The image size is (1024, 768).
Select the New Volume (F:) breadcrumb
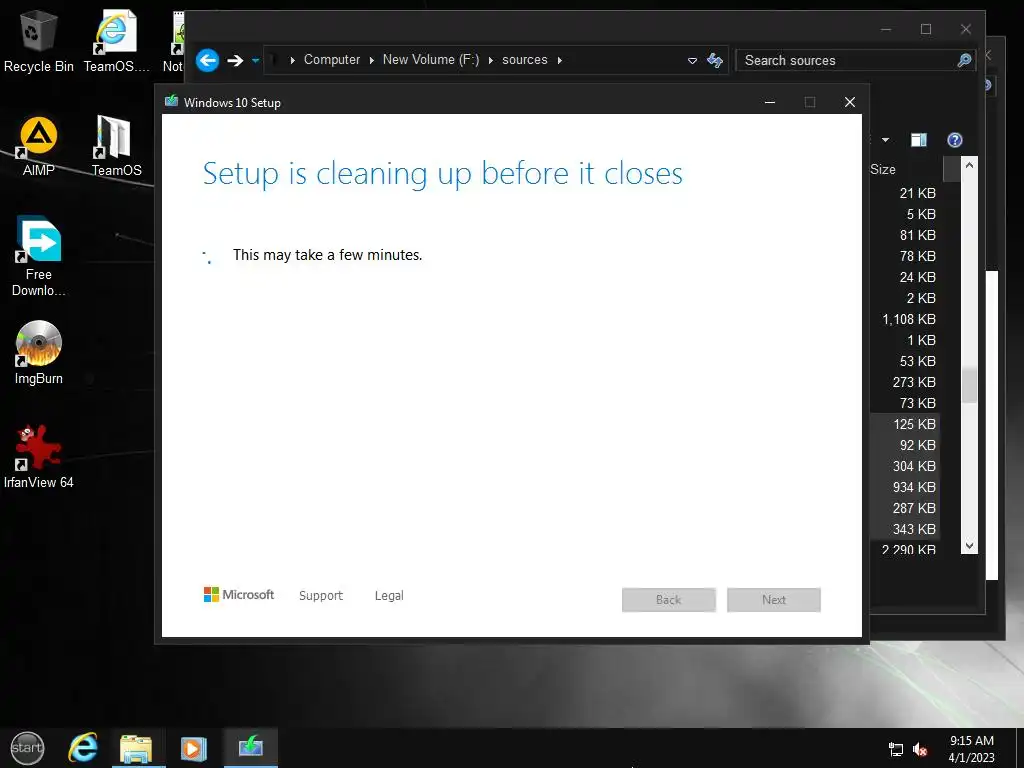(431, 59)
